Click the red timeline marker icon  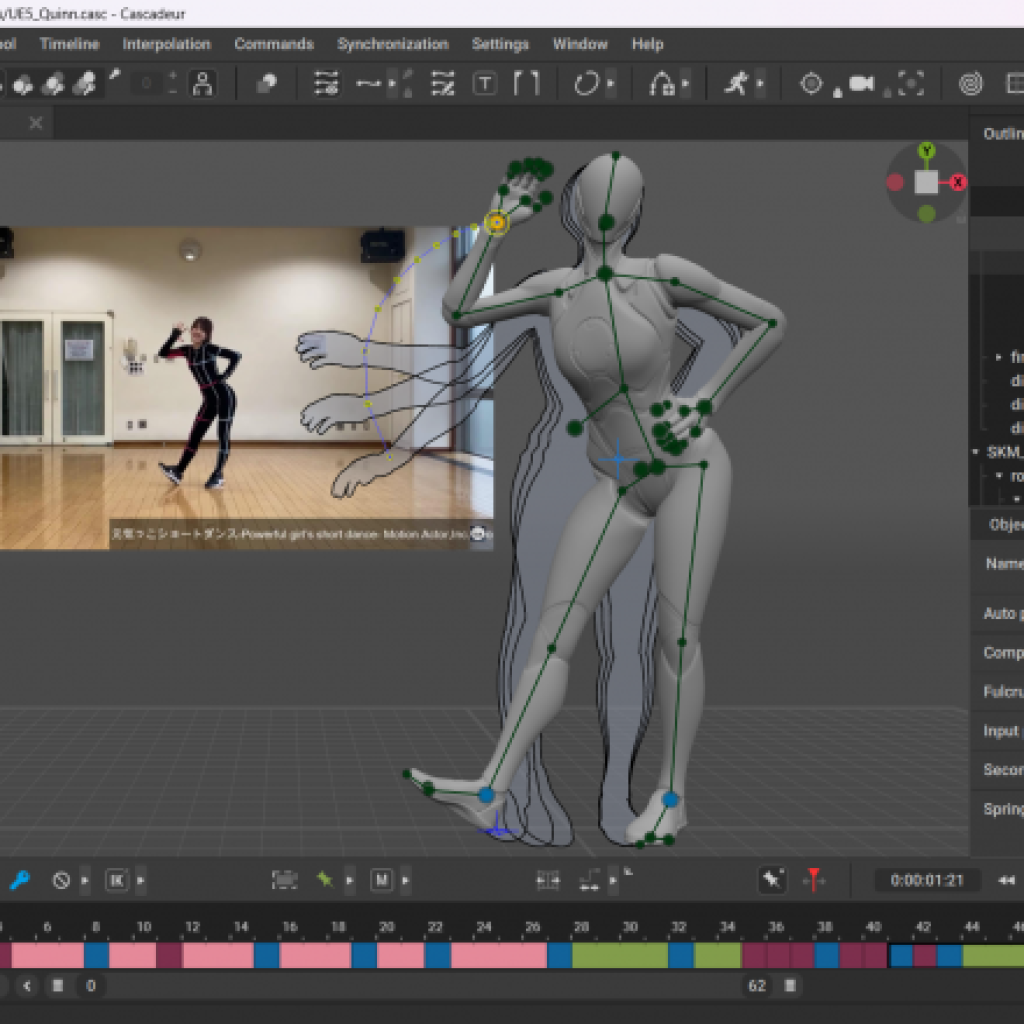click(815, 880)
